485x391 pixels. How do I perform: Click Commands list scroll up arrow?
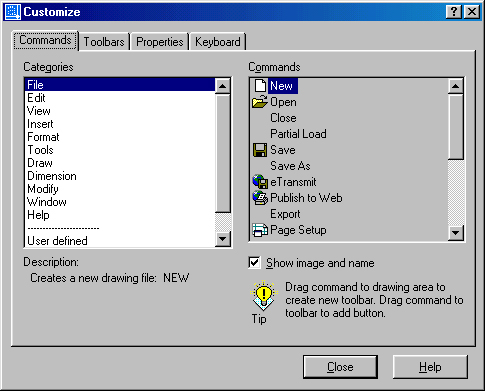pos(455,86)
